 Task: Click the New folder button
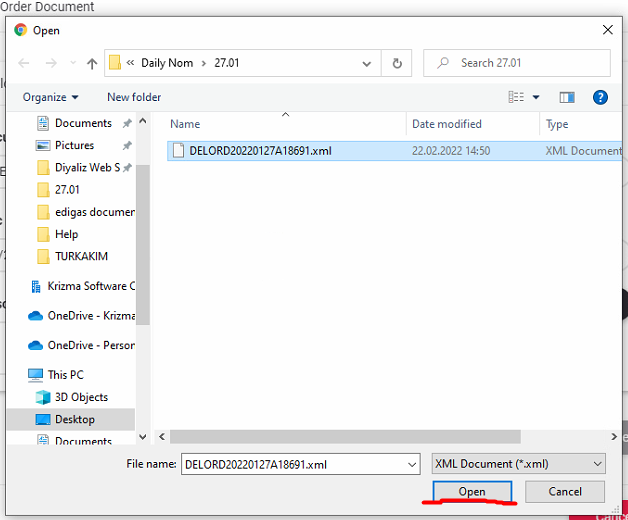(134, 97)
